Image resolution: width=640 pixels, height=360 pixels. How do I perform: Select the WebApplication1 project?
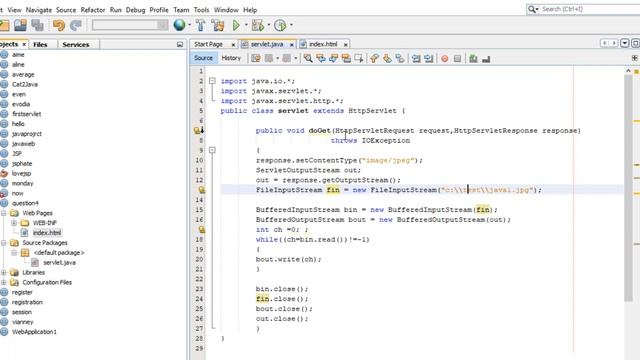click(x=34, y=332)
